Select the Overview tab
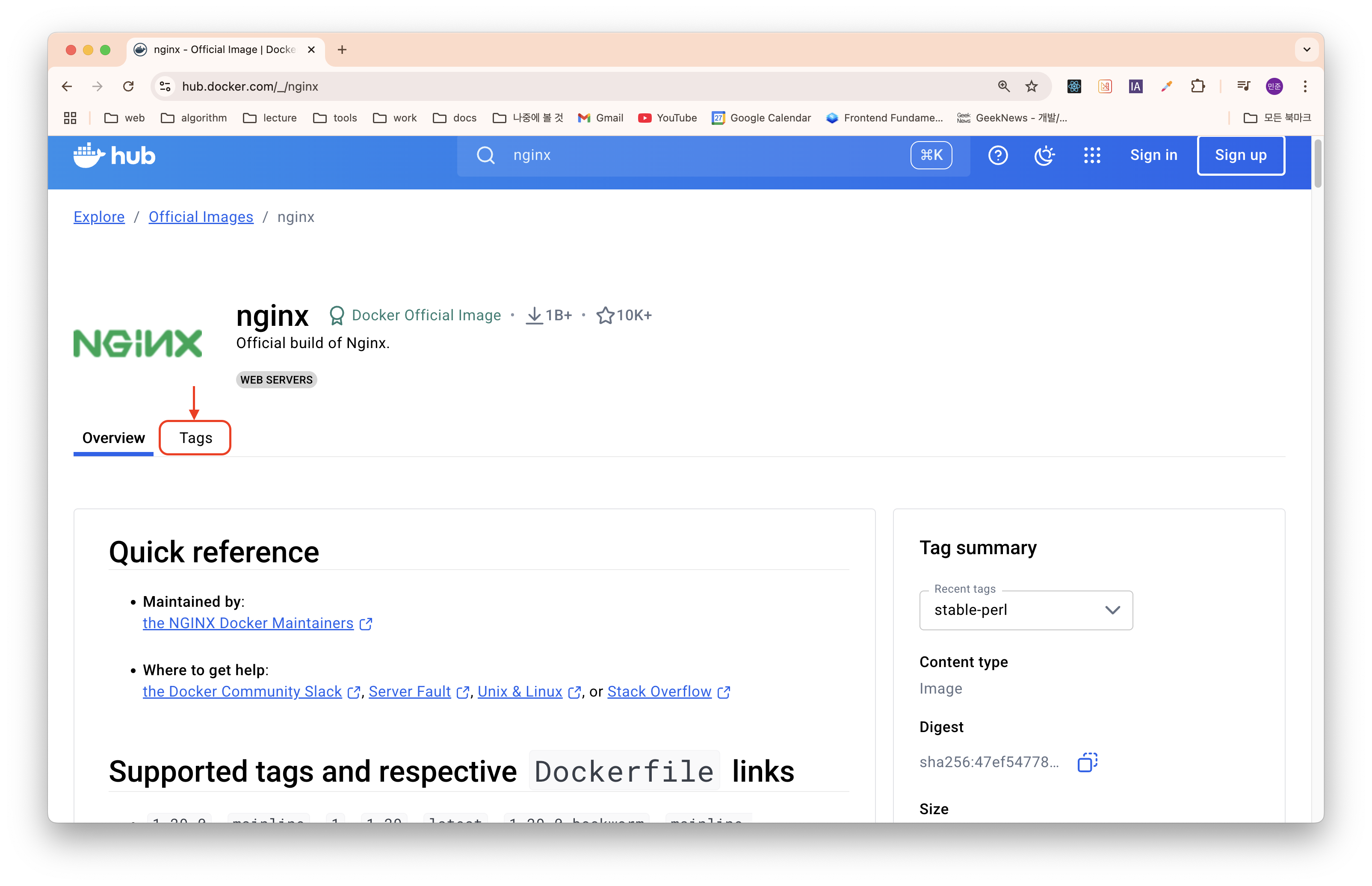Image resolution: width=1372 pixels, height=886 pixels. coord(113,438)
